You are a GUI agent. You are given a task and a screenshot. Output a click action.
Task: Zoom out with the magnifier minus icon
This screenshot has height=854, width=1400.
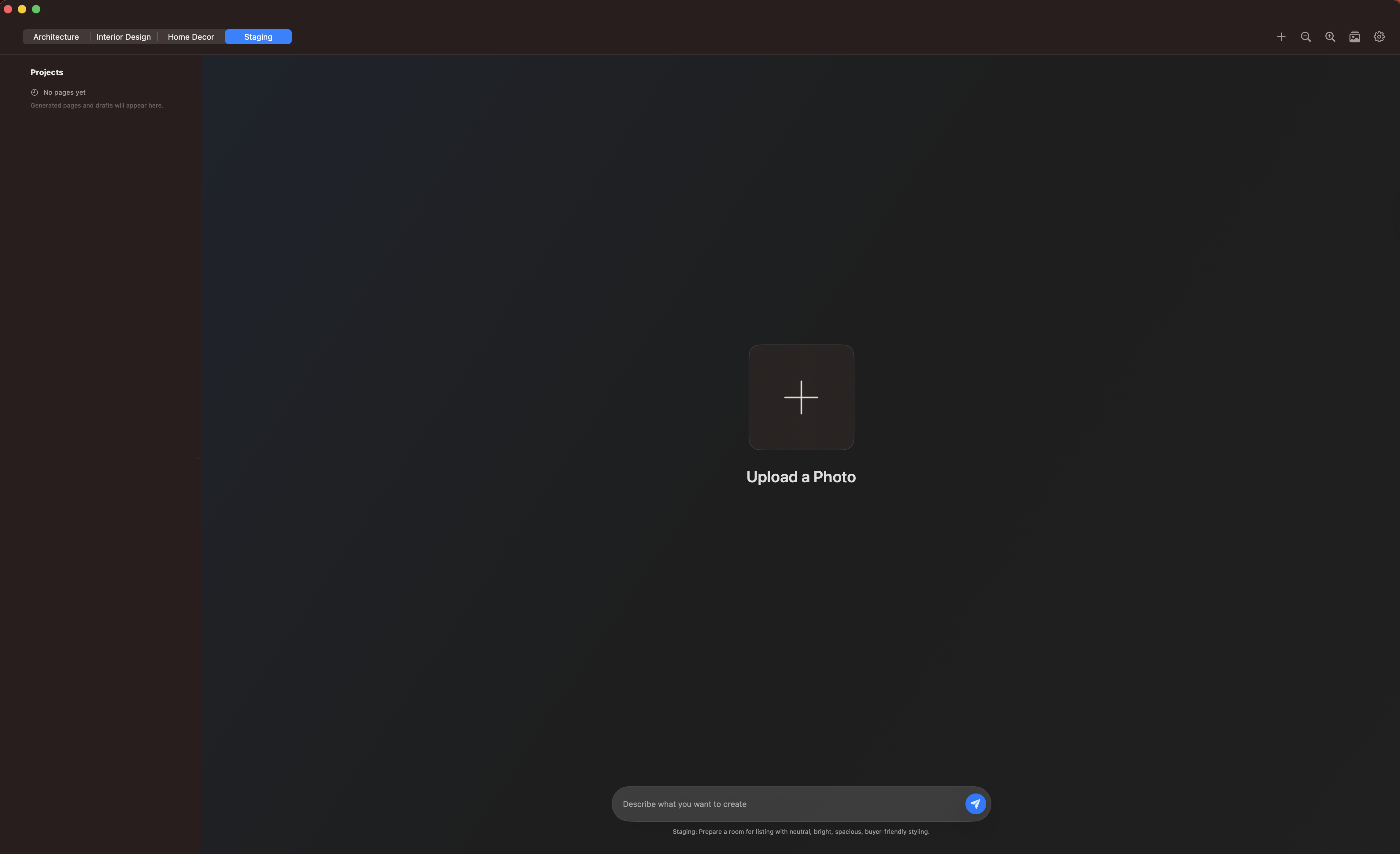click(1306, 37)
